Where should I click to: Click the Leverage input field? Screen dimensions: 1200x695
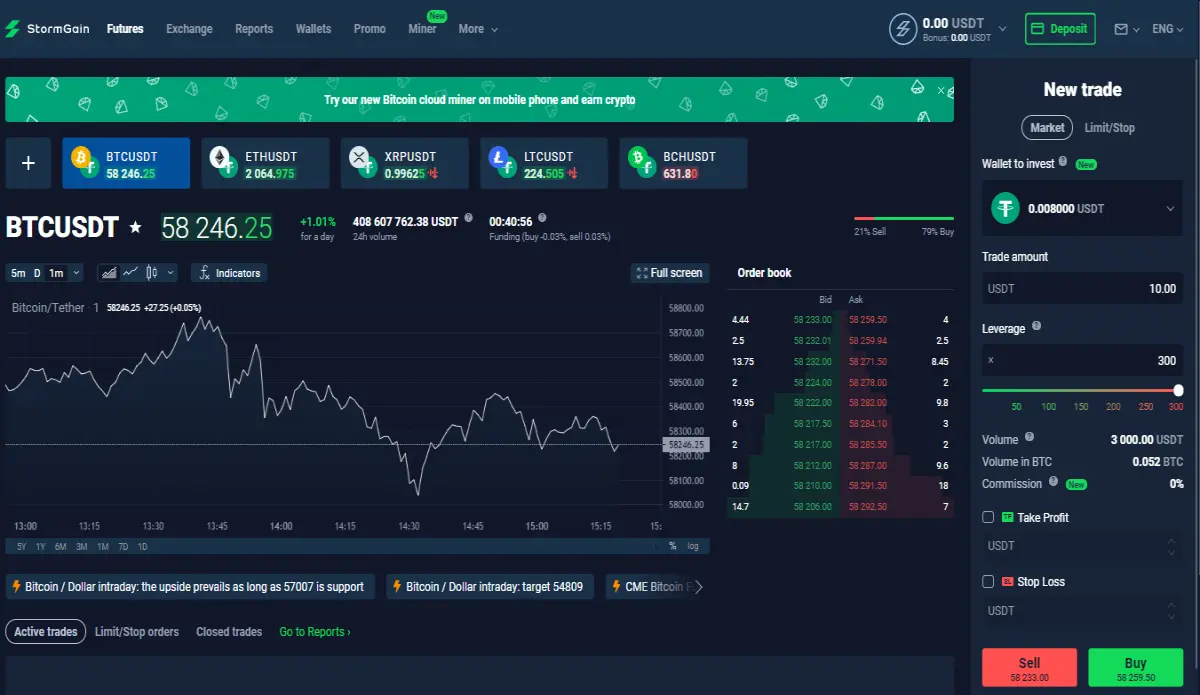[x=1082, y=360]
